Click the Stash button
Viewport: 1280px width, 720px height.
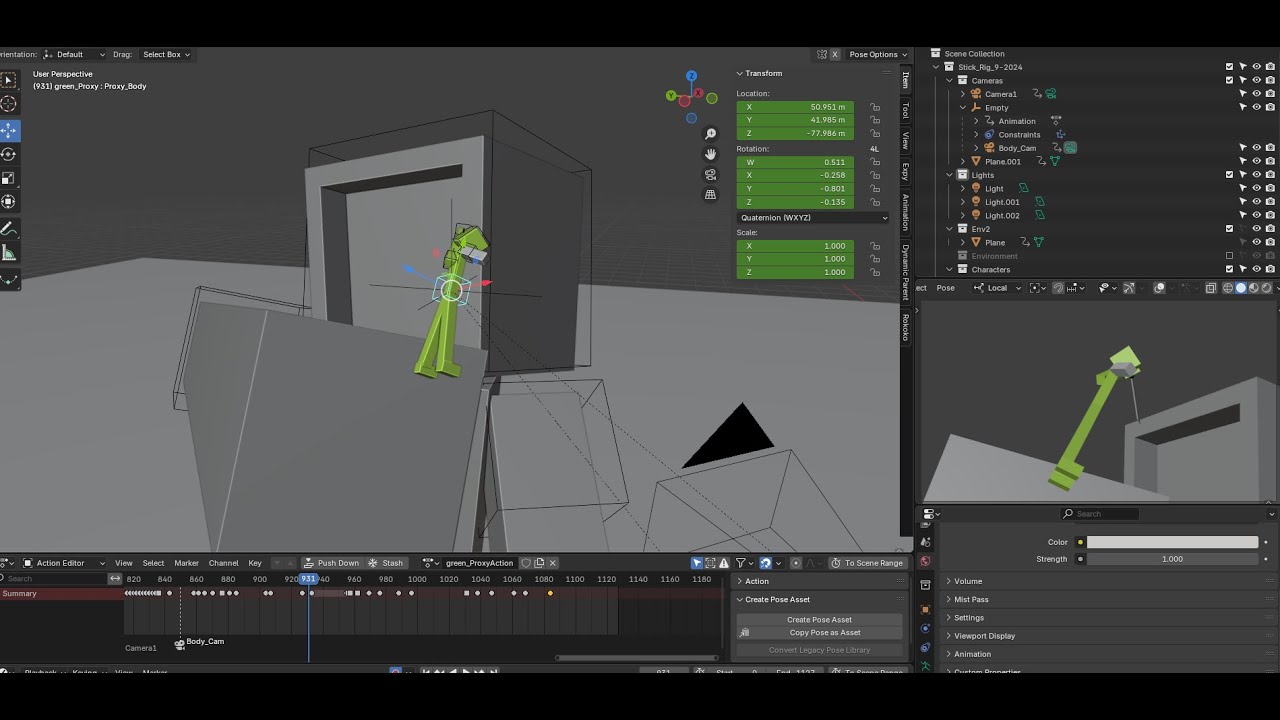(x=385, y=563)
